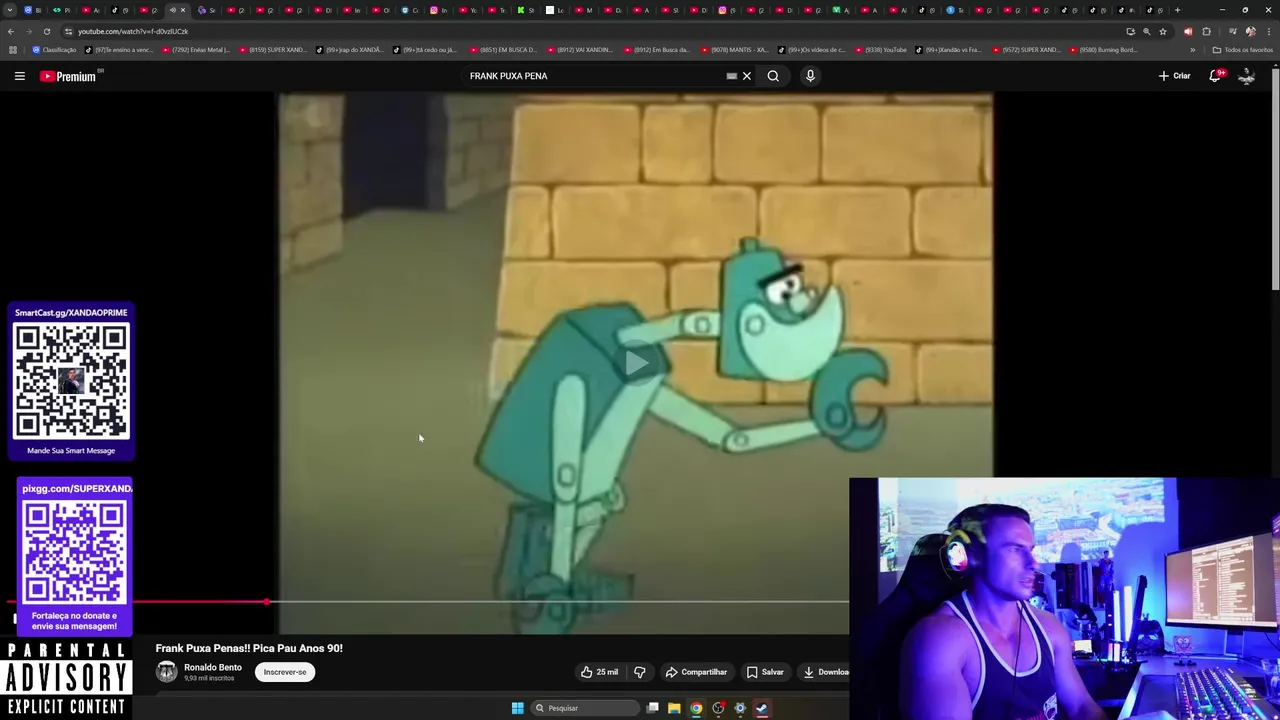Open Chrome from the taskbar
This screenshot has width=1280, height=720.
pyautogui.click(x=696, y=708)
